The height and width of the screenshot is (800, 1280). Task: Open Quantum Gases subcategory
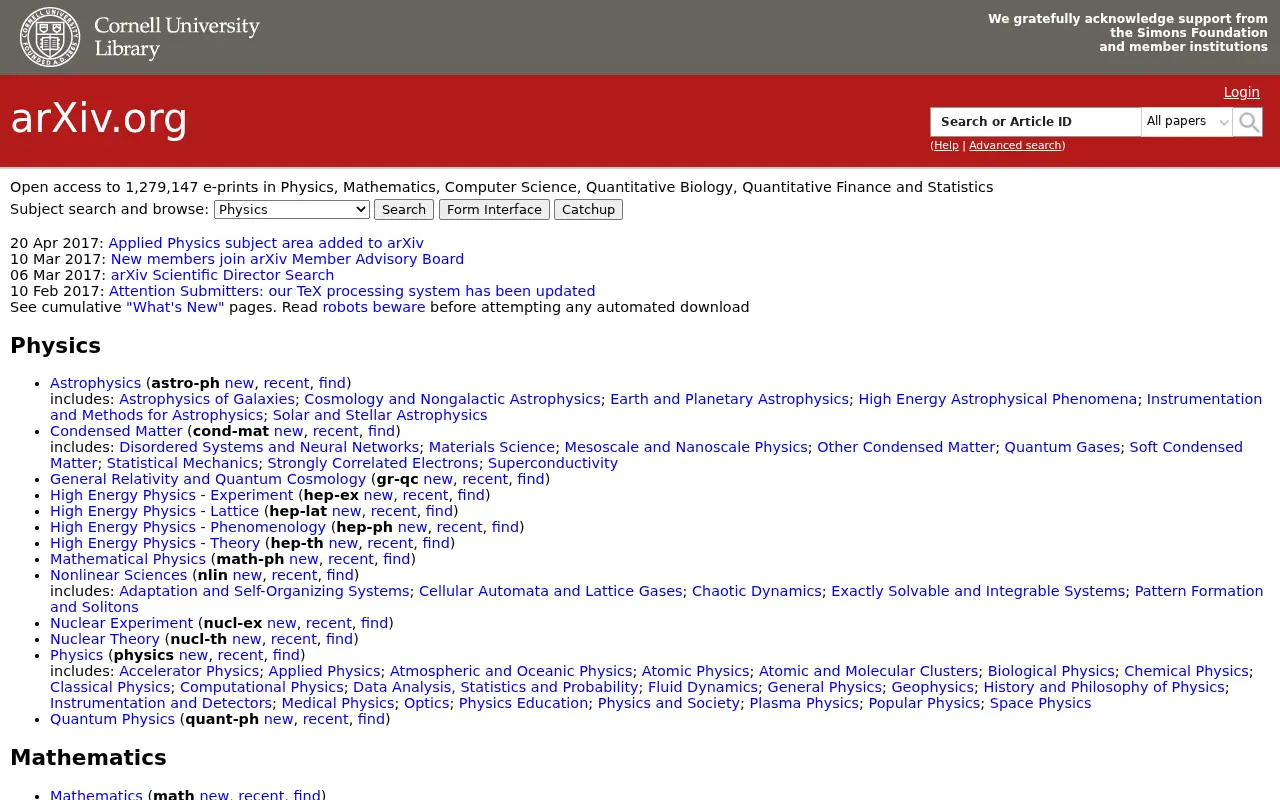1062,447
